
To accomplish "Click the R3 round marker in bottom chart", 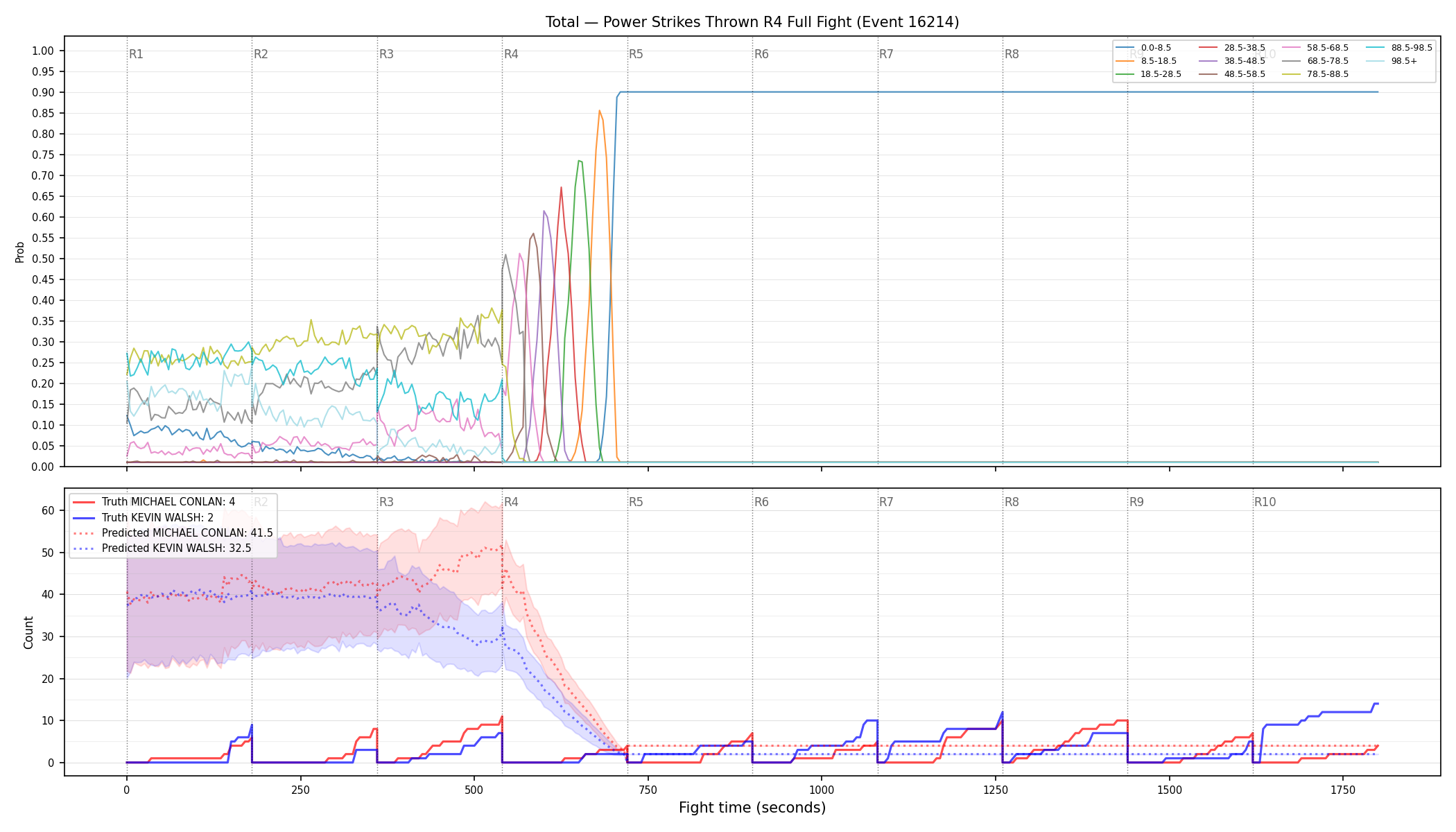I will (x=386, y=502).
